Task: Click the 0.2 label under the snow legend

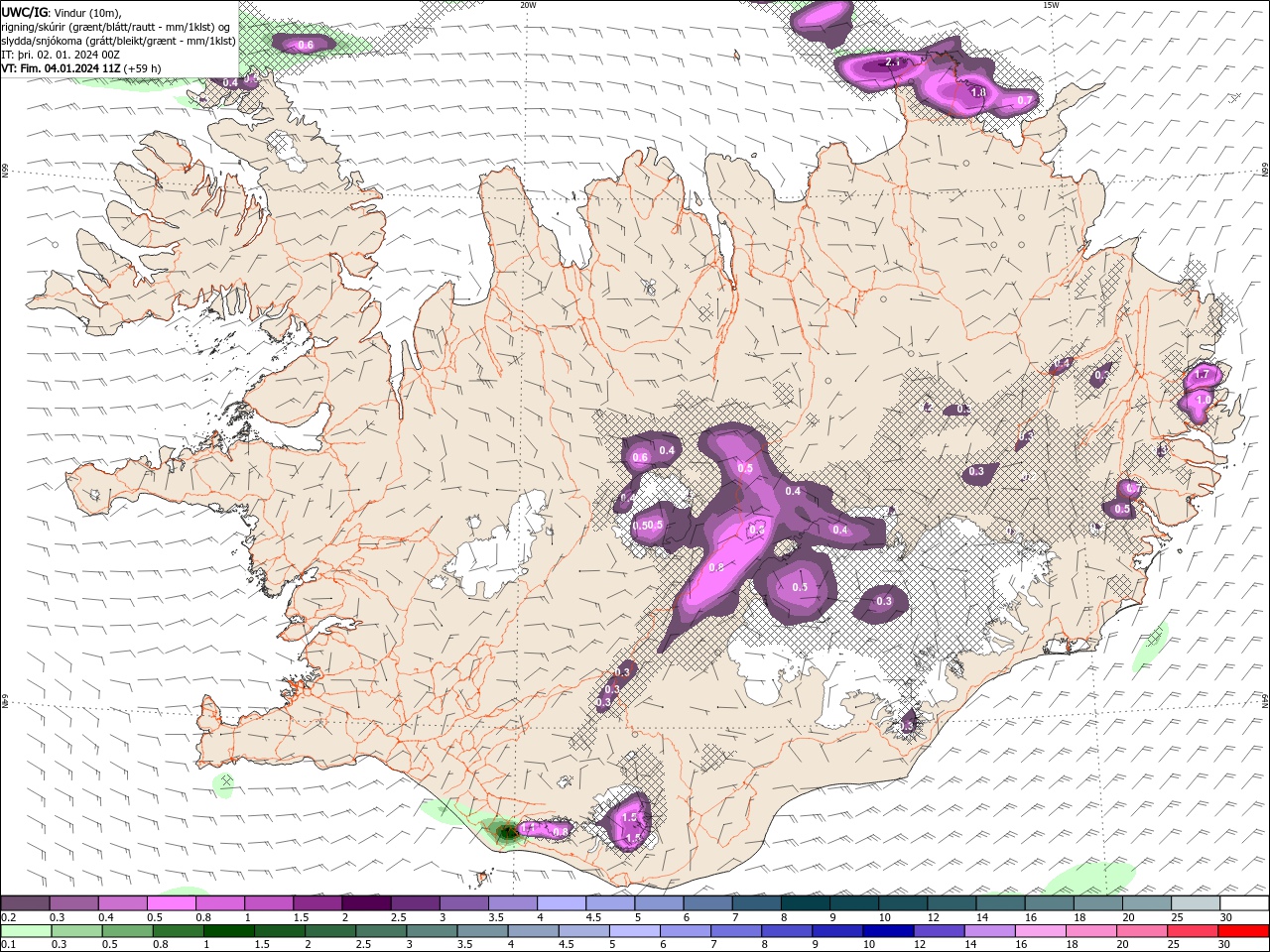Action: click(x=8, y=917)
